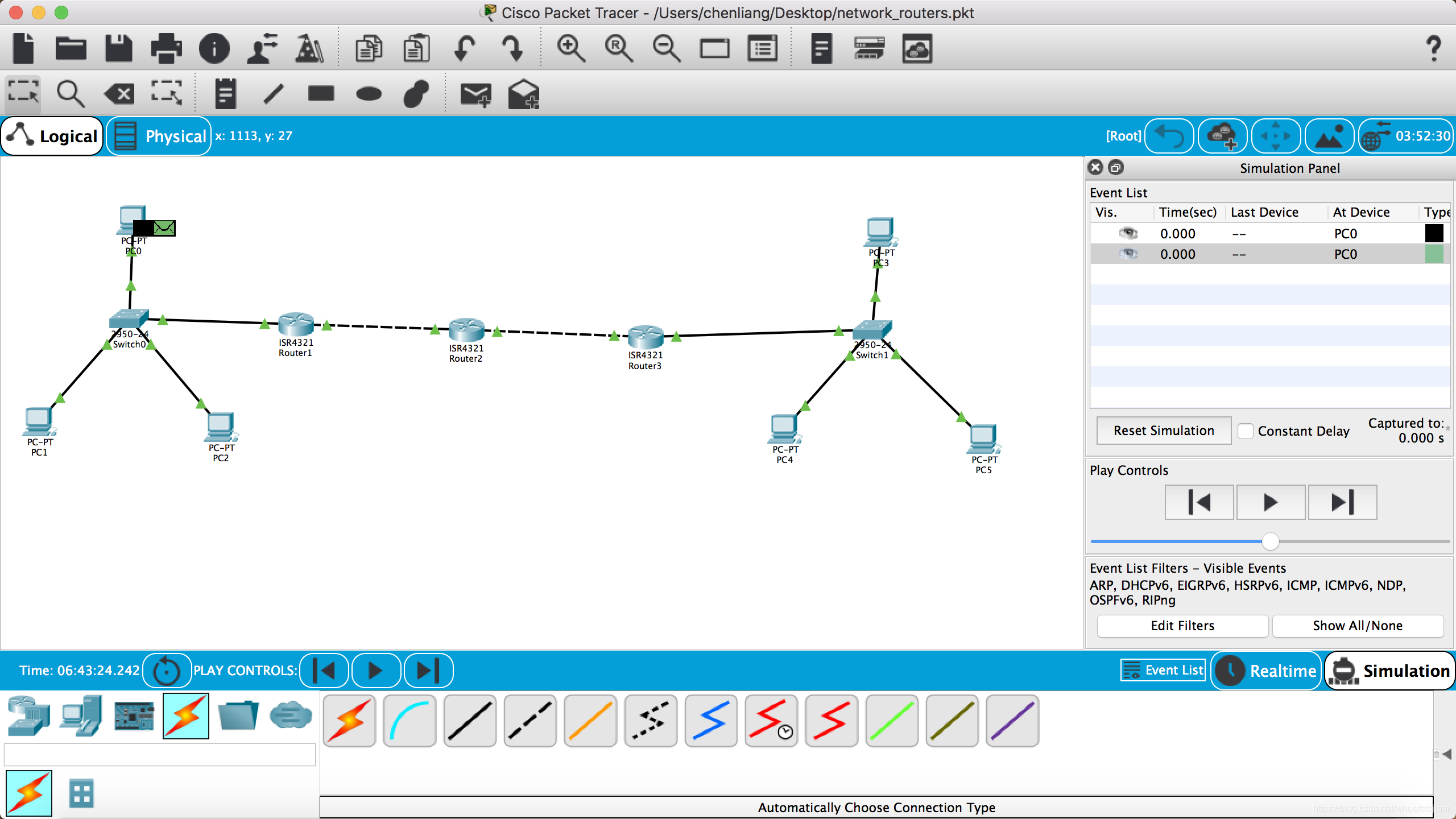1456x819 pixels.
Task: Select the Place Note tool icon
Action: coord(225,93)
